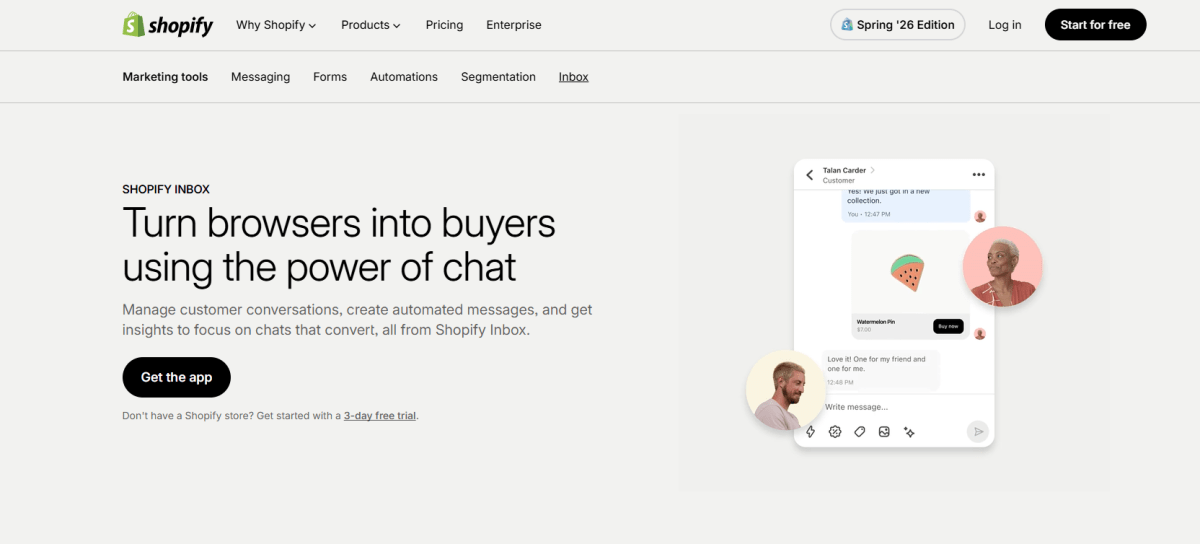Click the bearded man's round portrait photo

786,391
